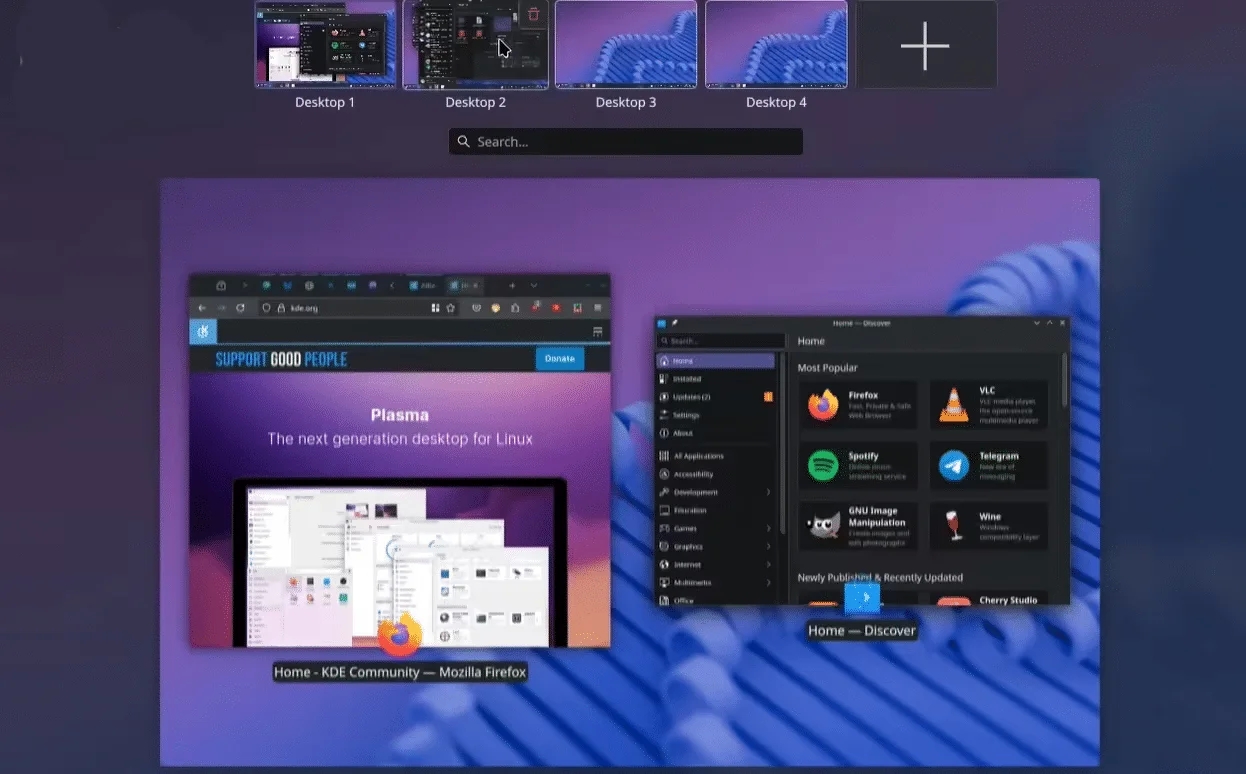Click the Telegram icon in Discover
The width and height of the screenshot is (1246, 774).
point(954,466)
